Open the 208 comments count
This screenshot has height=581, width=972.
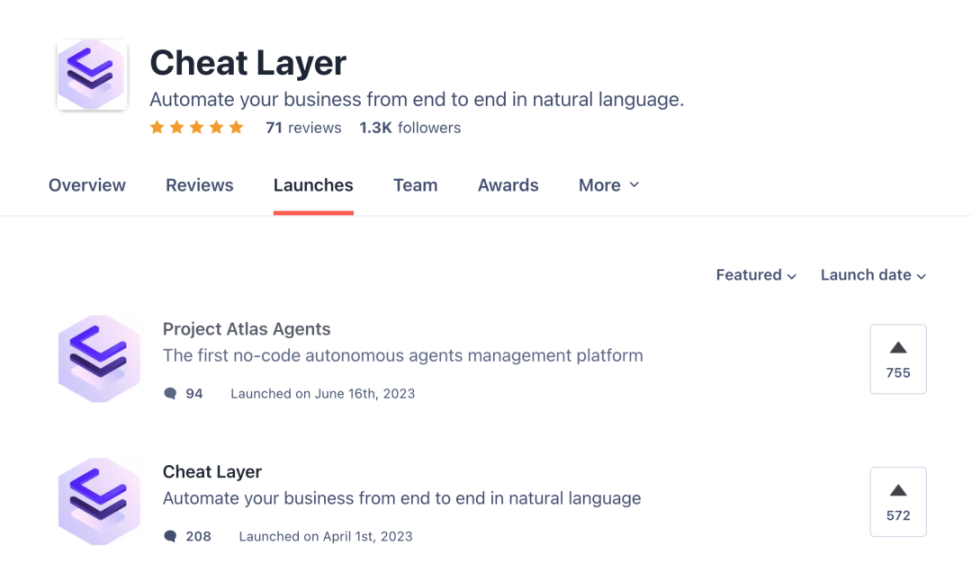(x=198, y=536)
